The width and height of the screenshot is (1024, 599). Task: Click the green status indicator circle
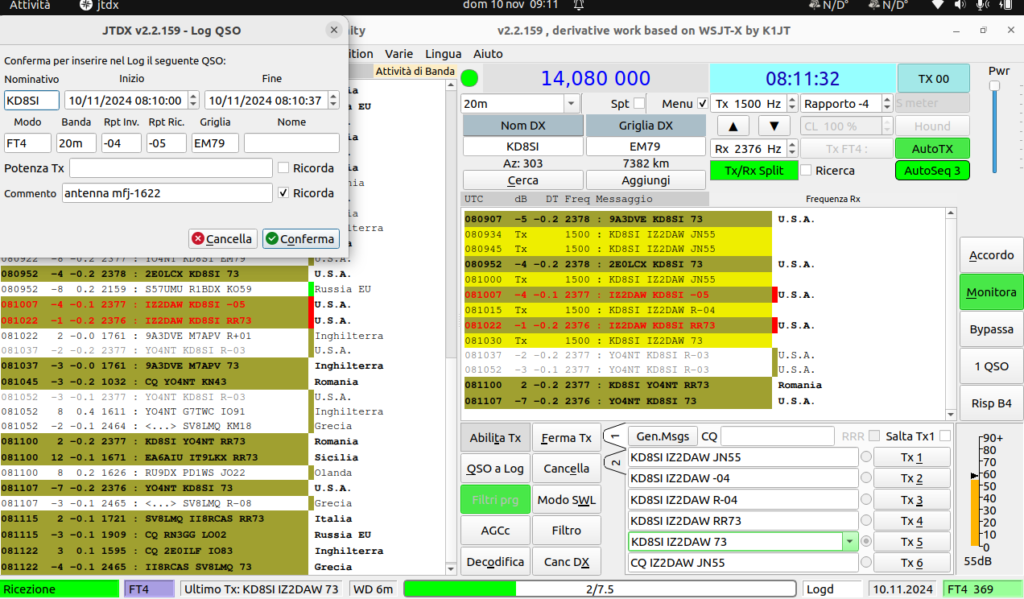pos(470,78)
